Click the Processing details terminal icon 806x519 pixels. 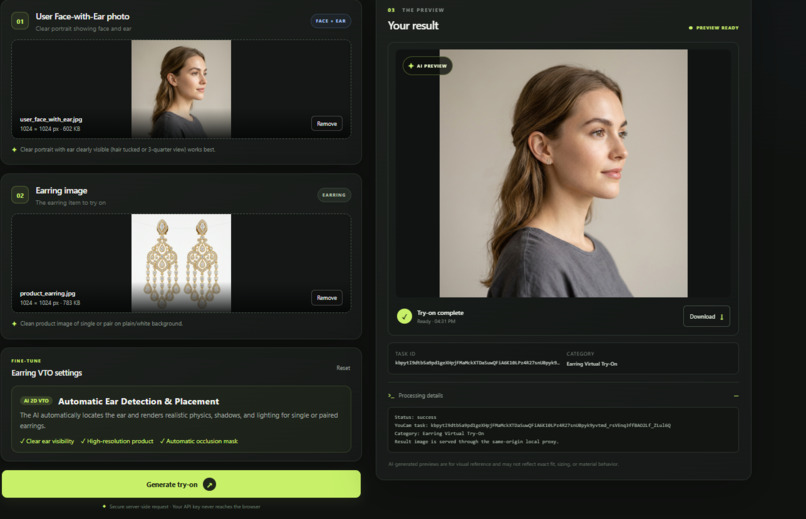pos(391,396)
